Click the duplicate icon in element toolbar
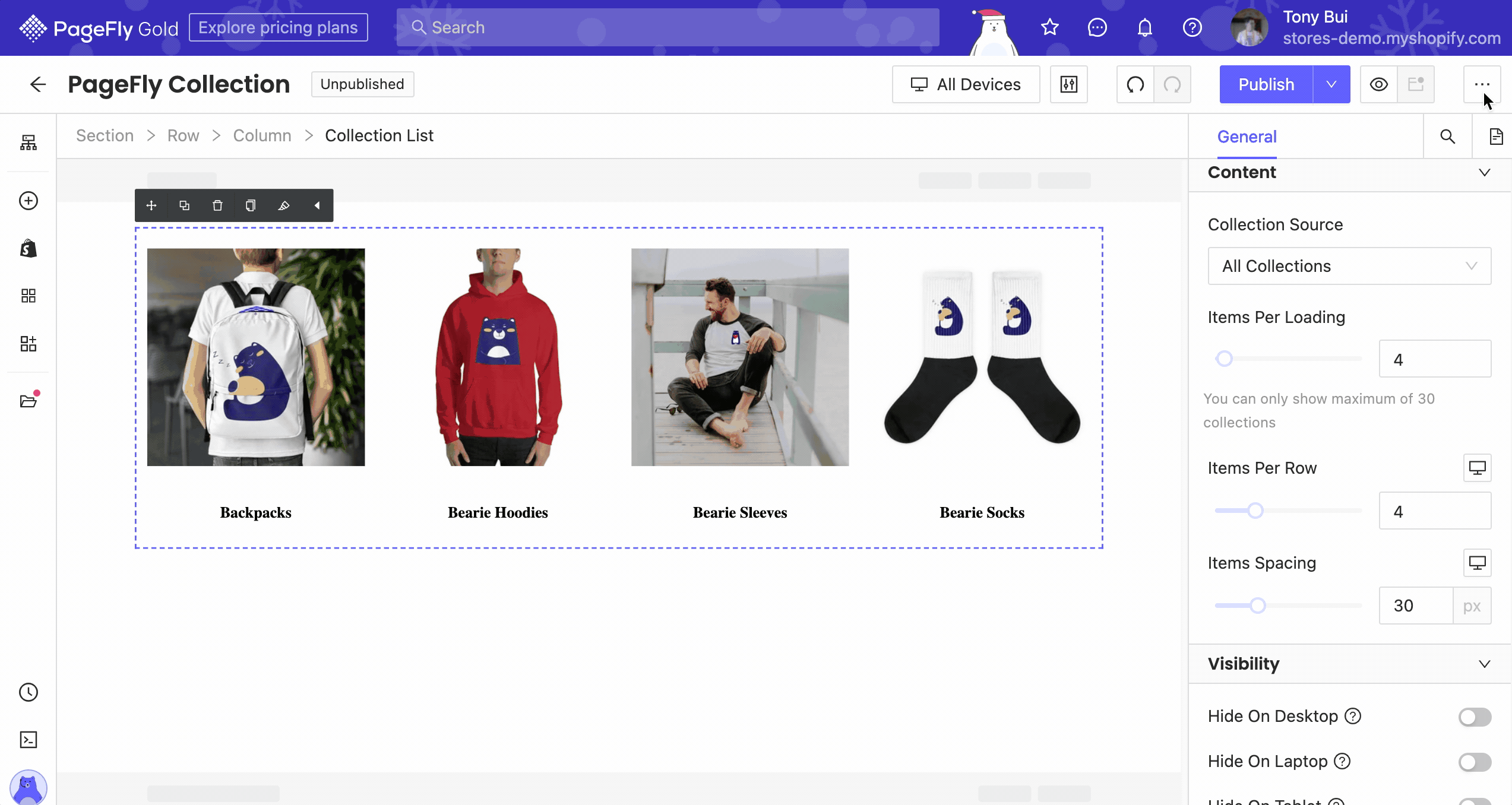1512x805 pixels. 185,205
